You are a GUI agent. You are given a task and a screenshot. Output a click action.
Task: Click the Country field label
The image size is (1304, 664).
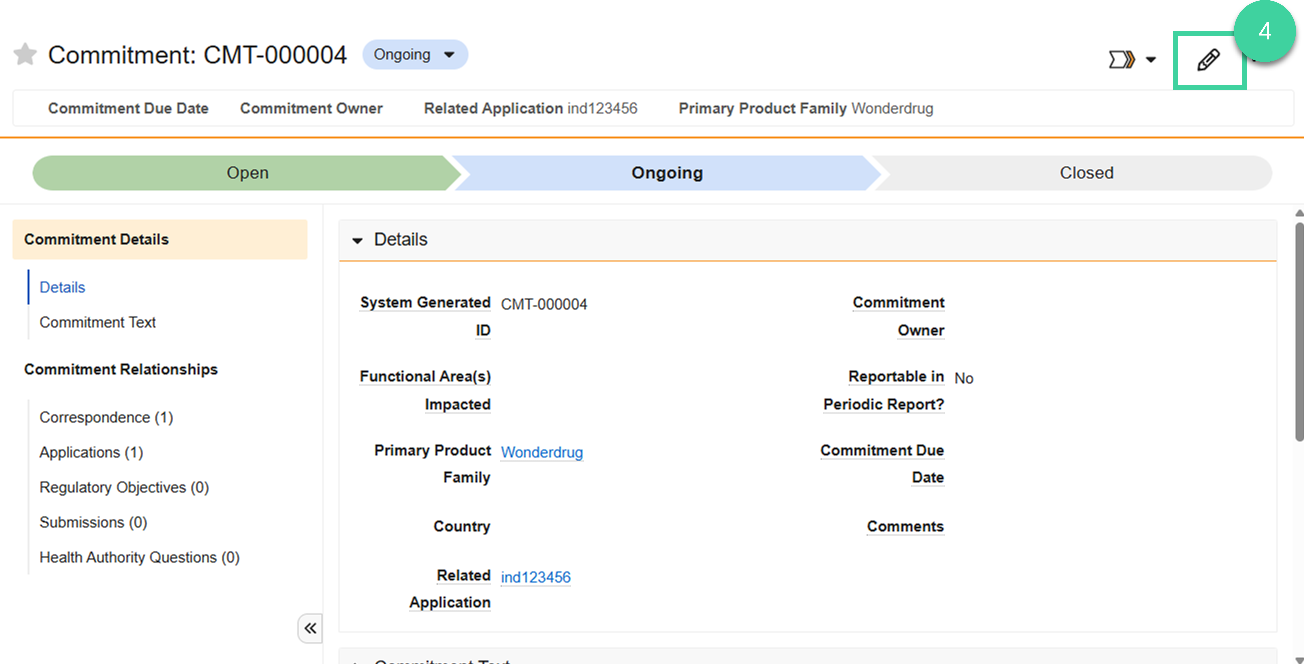462,526
